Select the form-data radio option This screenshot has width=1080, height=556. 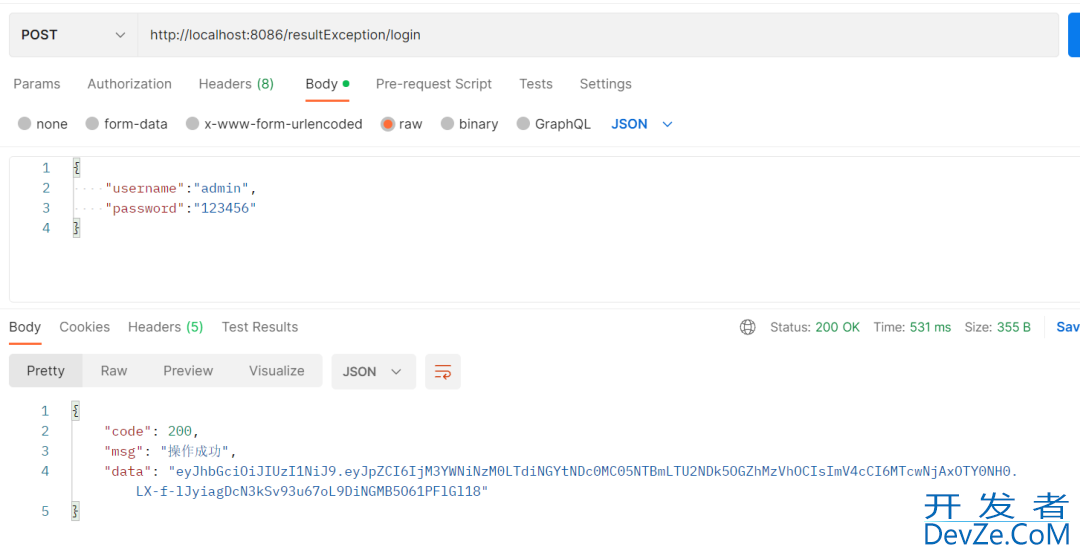coord(93,124)
